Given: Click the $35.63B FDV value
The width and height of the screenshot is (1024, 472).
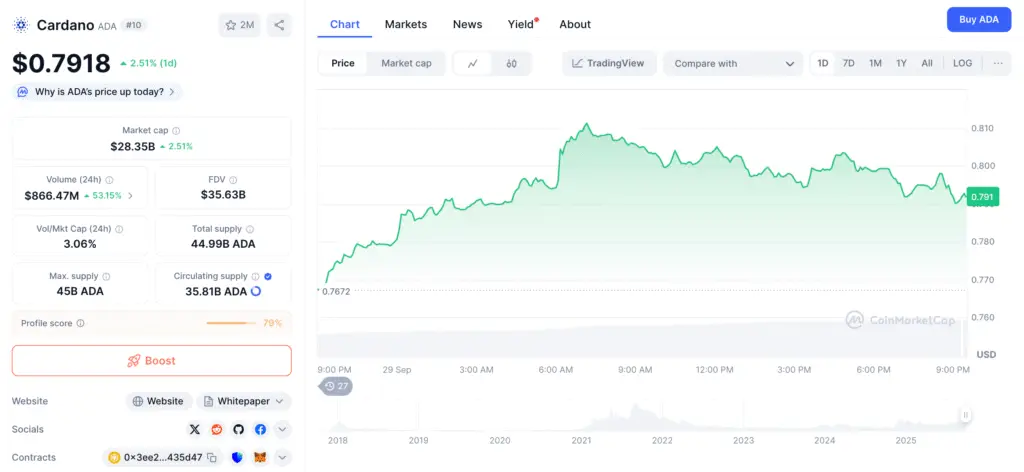Looking at the screenshot, I should pyautogui.click(x=223, y=195).
